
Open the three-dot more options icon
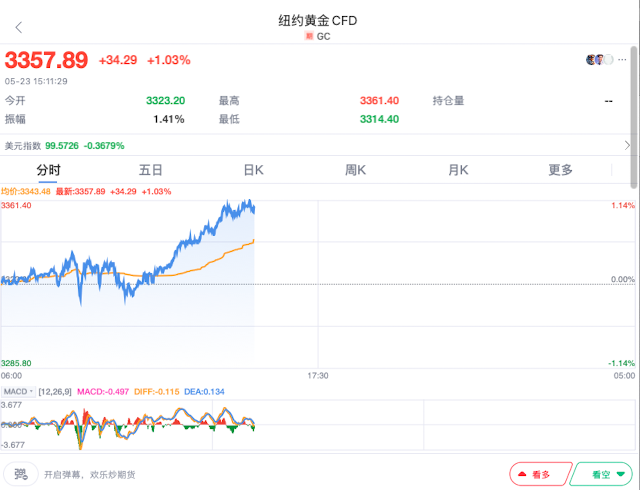coord(624,60)
